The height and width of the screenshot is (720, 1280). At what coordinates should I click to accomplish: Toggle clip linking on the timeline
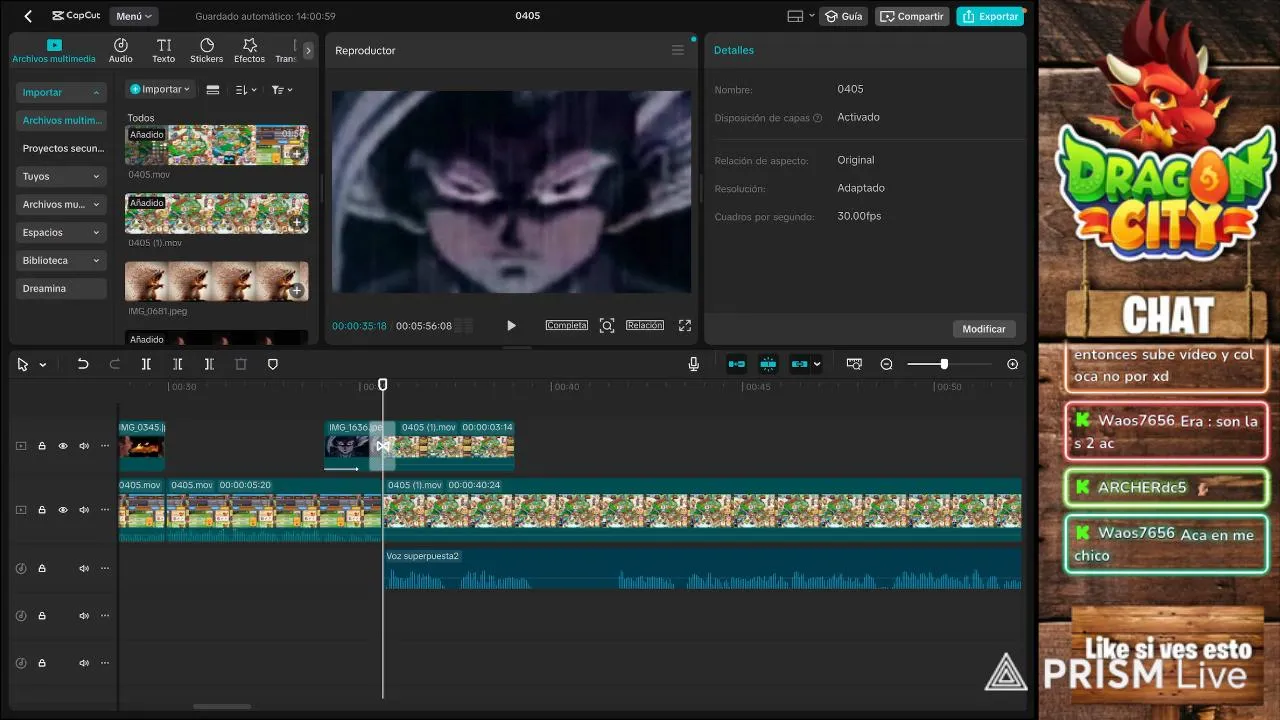point(799,365)
